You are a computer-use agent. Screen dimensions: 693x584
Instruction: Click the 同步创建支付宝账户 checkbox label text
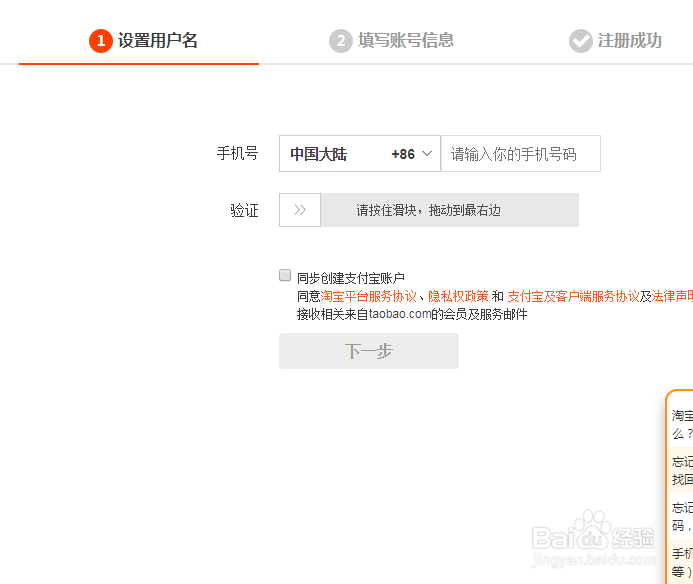coord(350,278)
